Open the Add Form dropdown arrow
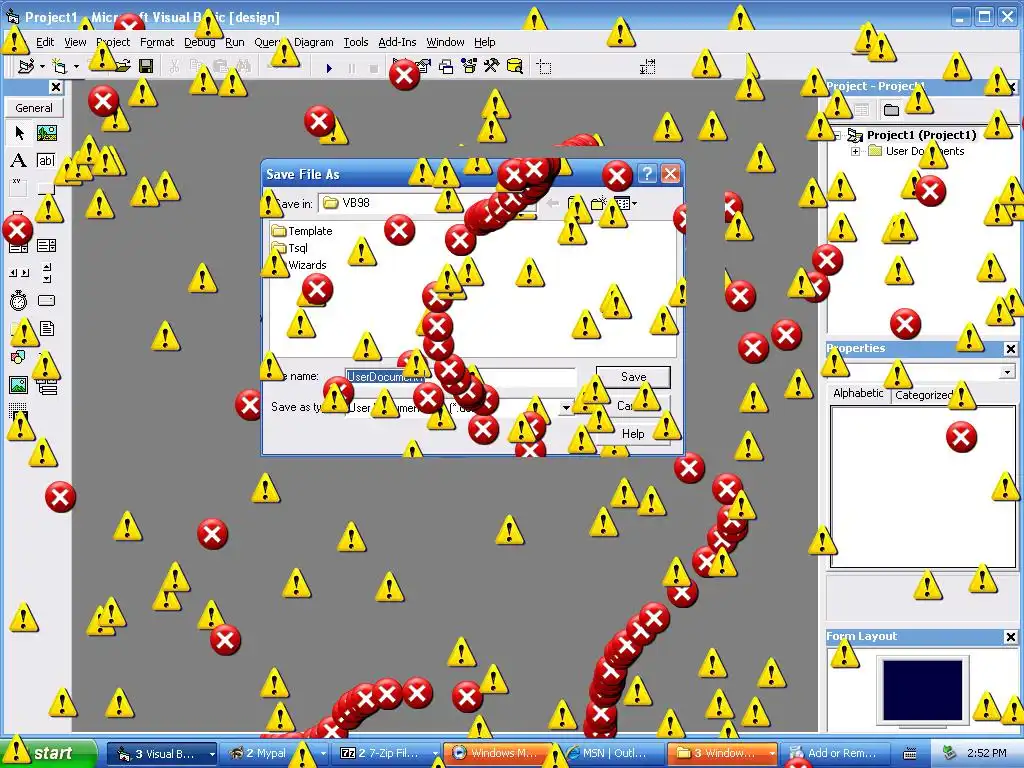Viewport: 1024px width, 768px height. click(76, 67)
